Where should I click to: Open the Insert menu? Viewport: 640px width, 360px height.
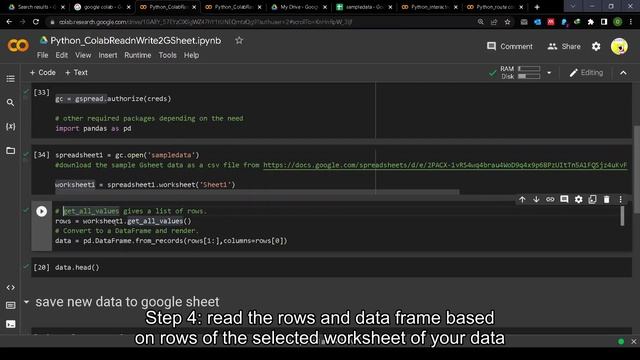tap(108, 55)
